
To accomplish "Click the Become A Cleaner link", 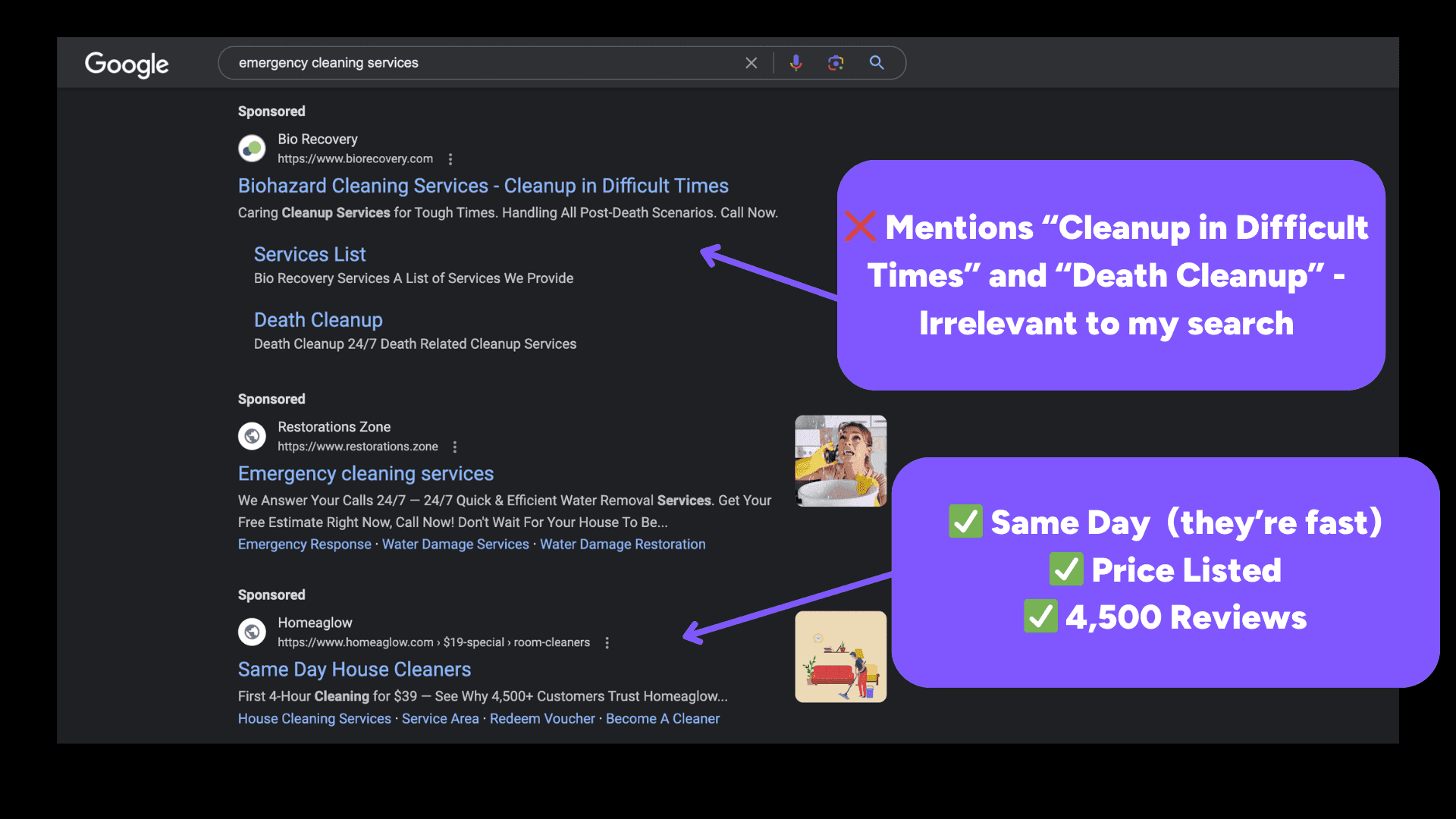I will 663,718.
